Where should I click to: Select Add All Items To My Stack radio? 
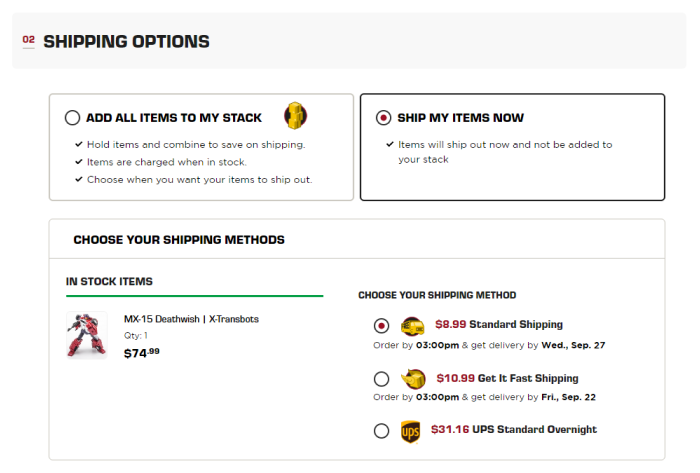(72, 118)
